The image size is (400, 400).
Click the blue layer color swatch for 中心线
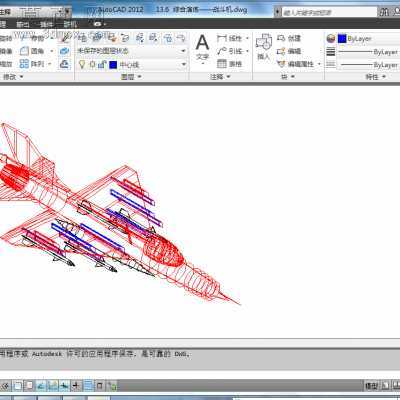coord(113,64)
